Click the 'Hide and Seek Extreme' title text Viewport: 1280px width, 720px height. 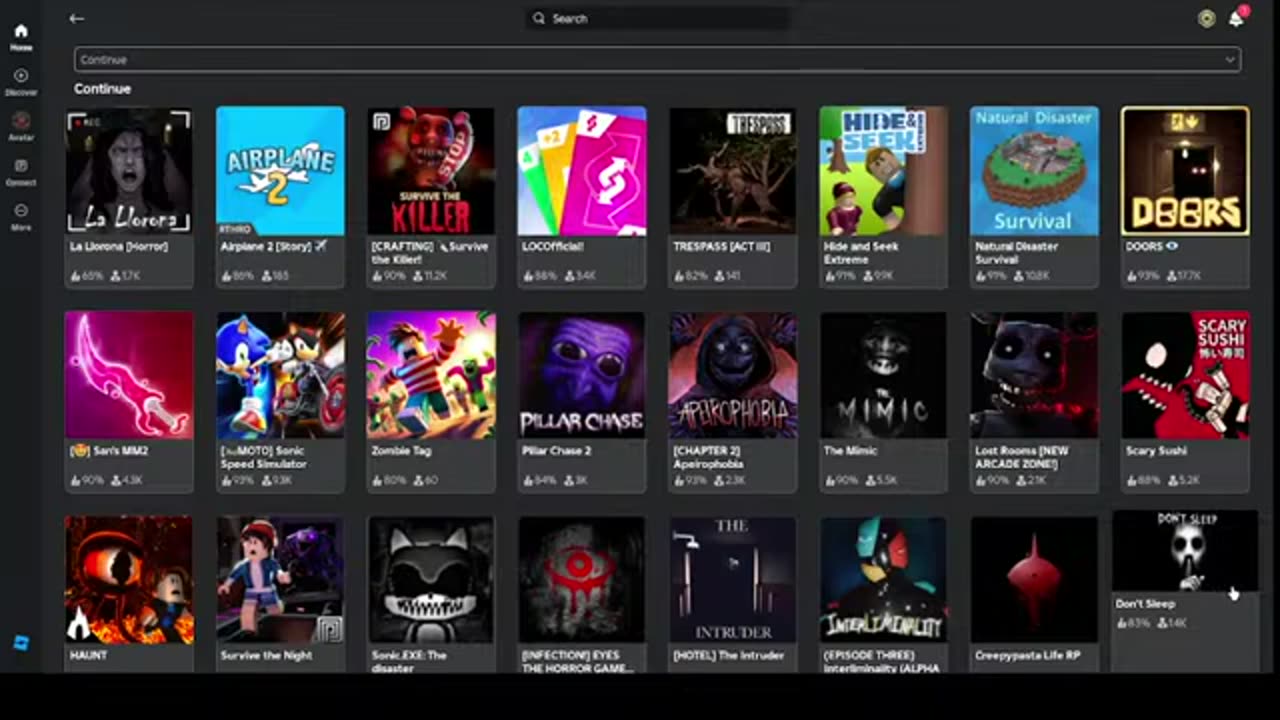(861, 253)
